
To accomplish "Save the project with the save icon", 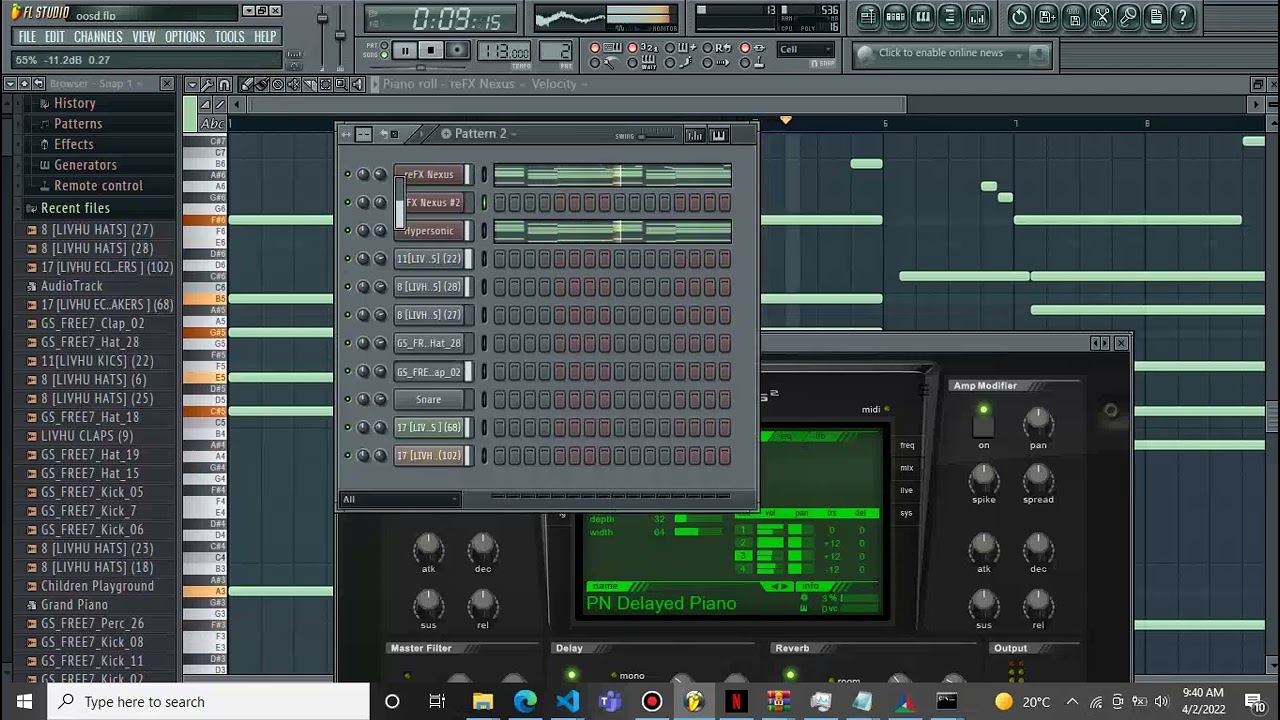I will pos(1047,17).
